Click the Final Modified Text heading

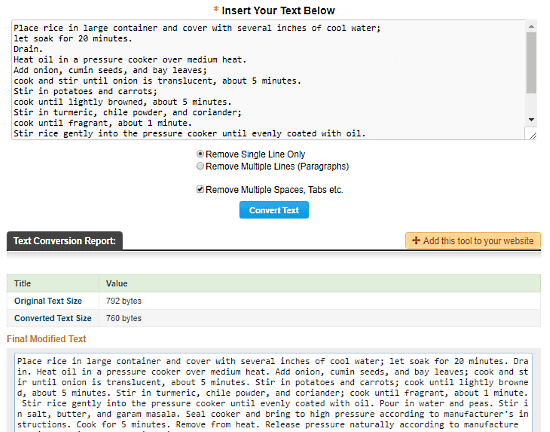[46, 339]
